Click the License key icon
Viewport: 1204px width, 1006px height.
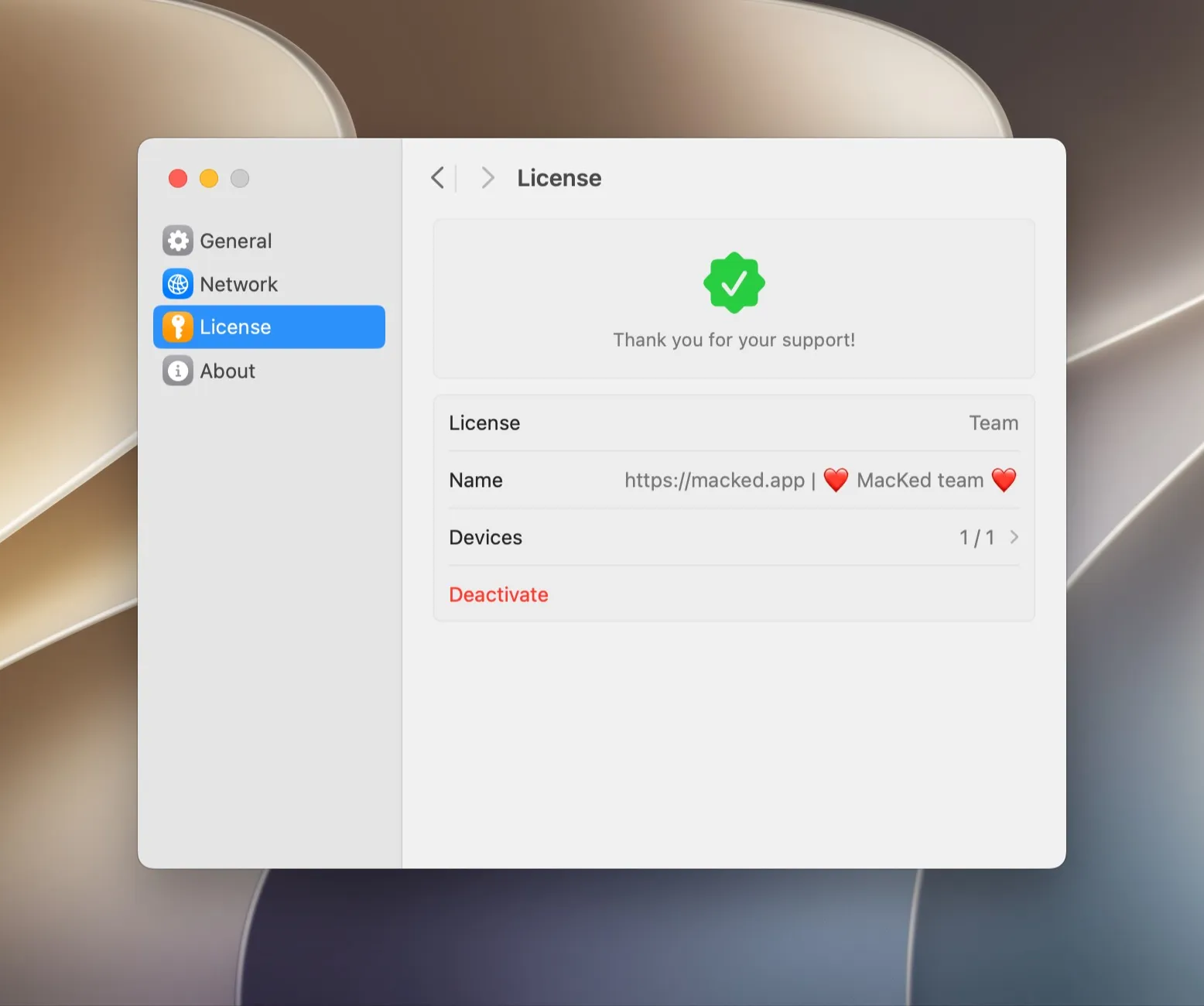pos(178,327)
